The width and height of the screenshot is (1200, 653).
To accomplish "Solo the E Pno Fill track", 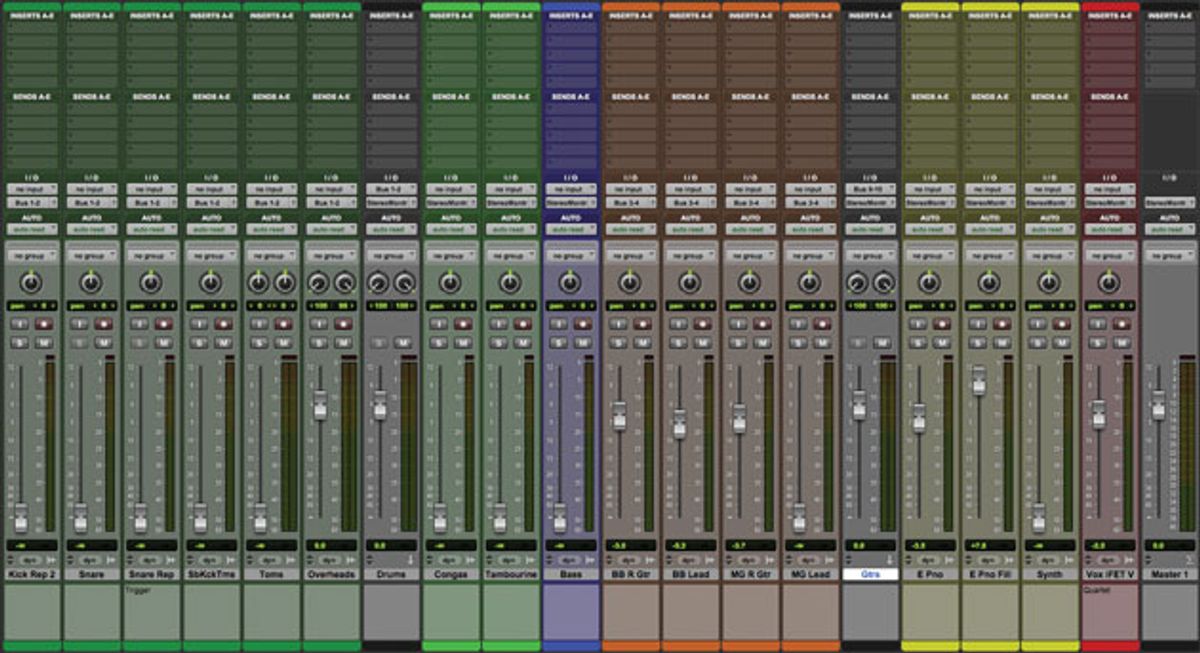I will (978, 343).
